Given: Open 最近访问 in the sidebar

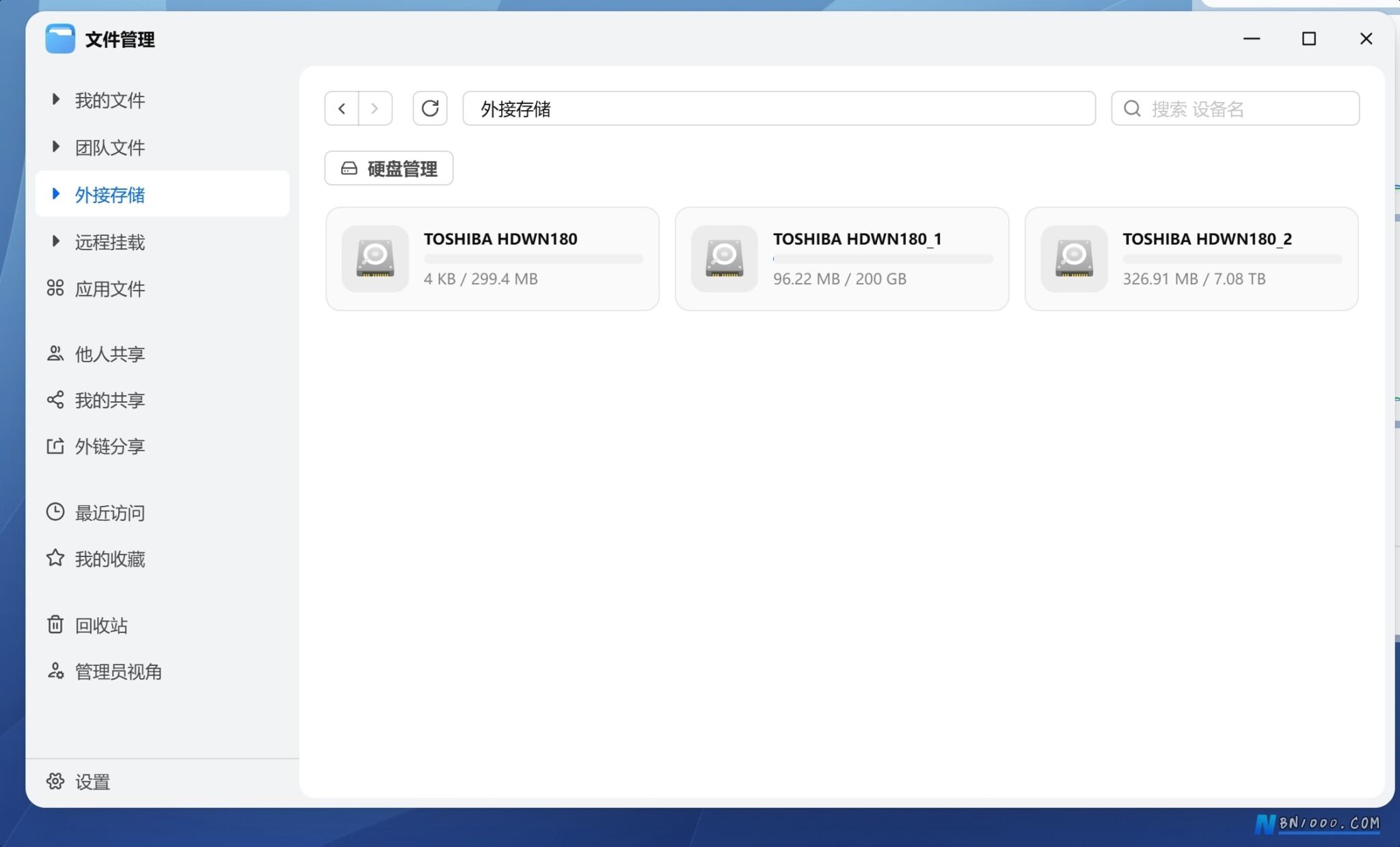Looking at the screenshot, I should click(x=163, y=513).
